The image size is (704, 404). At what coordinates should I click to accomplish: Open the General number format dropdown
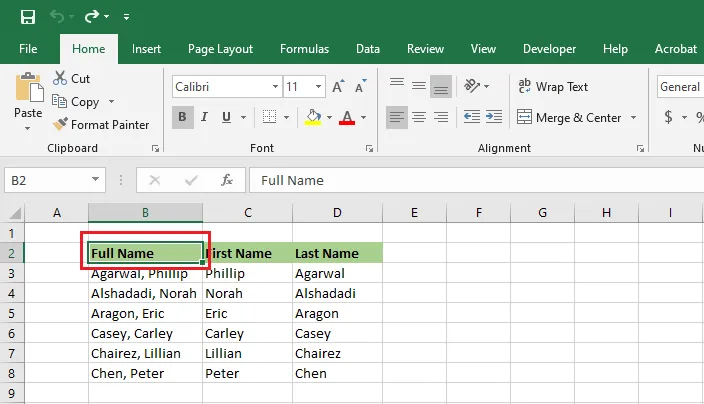pos(680,87)
